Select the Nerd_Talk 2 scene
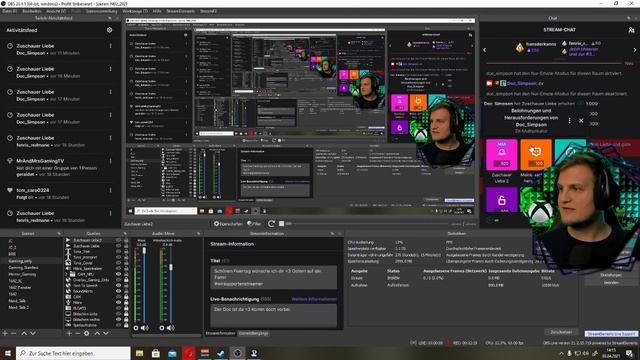This screenshot has height=360, width=640. click(x=19, y=307)
